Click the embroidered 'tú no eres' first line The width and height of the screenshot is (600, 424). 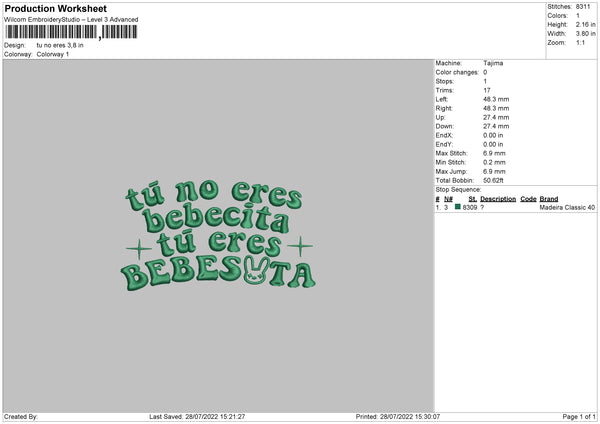(214, 195)
